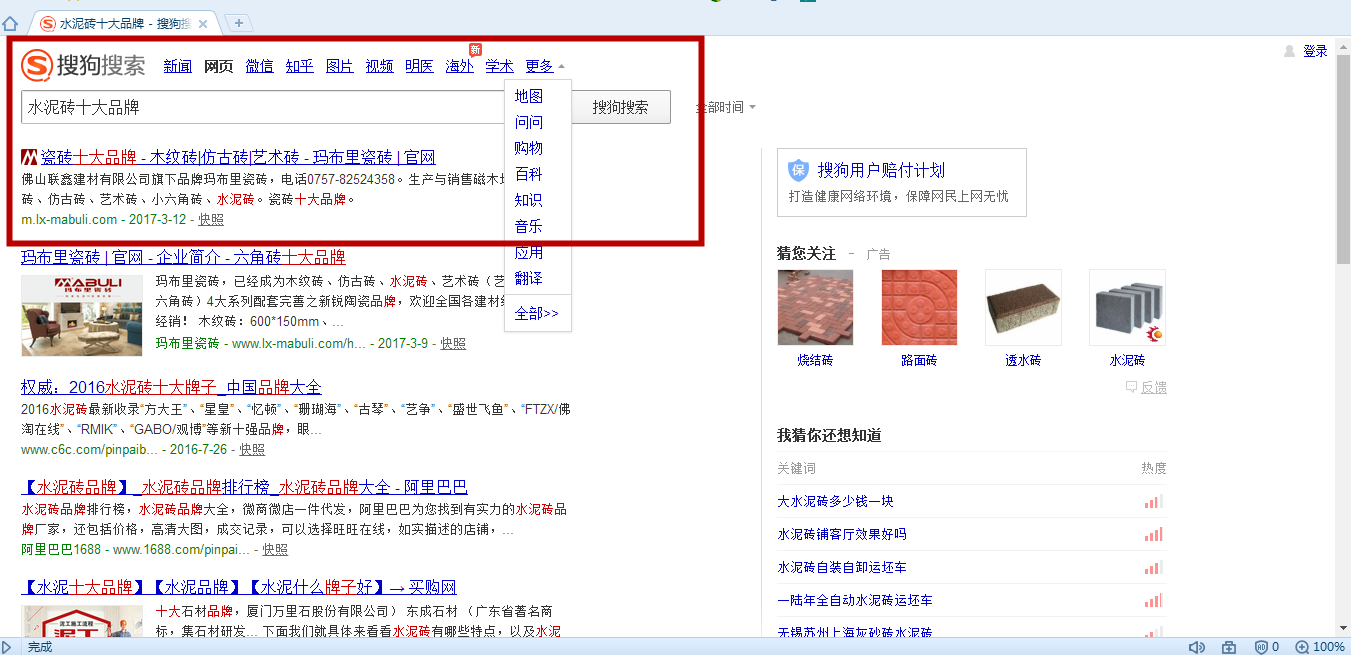Open 快照 for the 阿里巴巴1688 result
The height and width of the screenshot is (655, 1351).
275,549
